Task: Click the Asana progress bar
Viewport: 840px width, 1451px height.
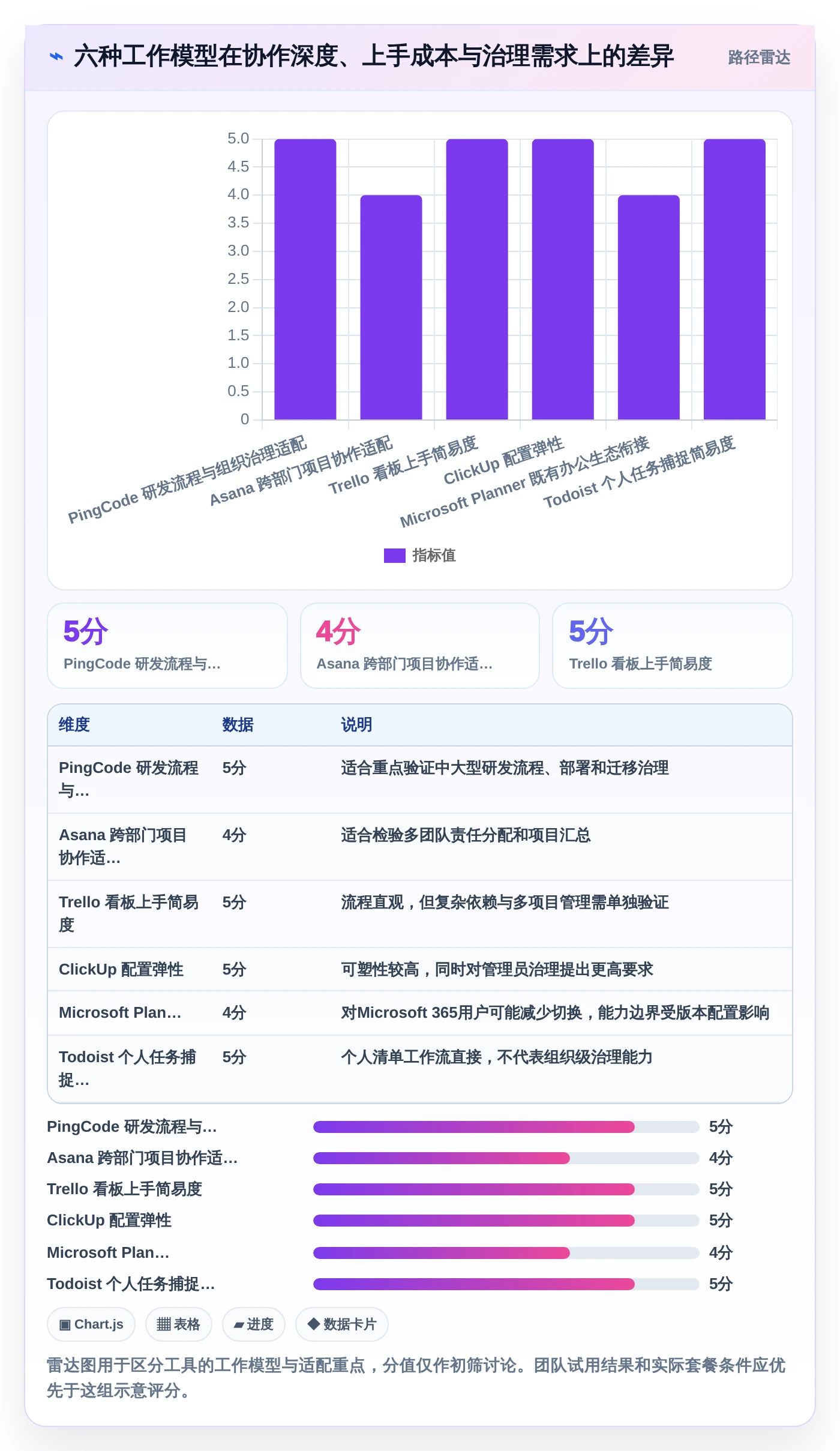Action: click(506, 1158)
